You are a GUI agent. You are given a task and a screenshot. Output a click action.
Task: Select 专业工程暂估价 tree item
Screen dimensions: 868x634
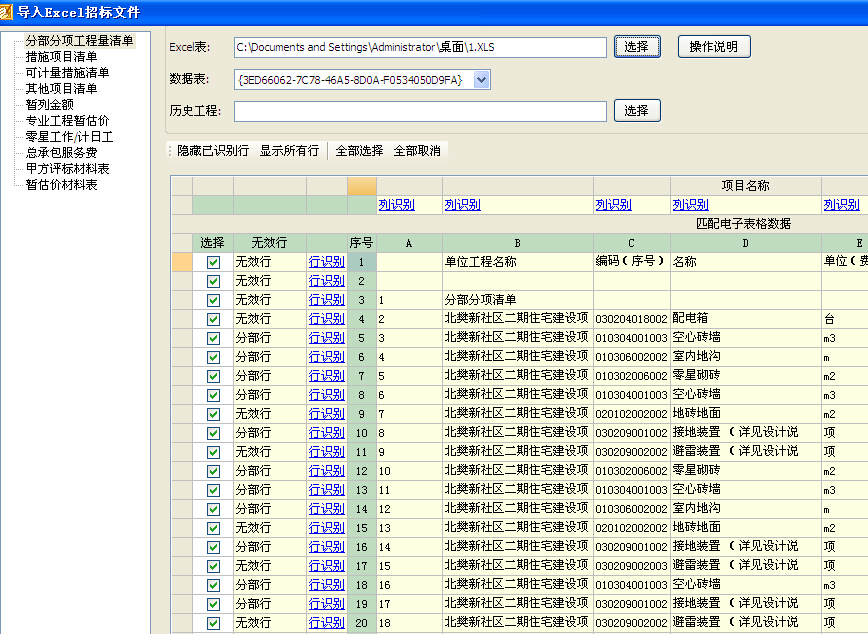tap(67, 121)
